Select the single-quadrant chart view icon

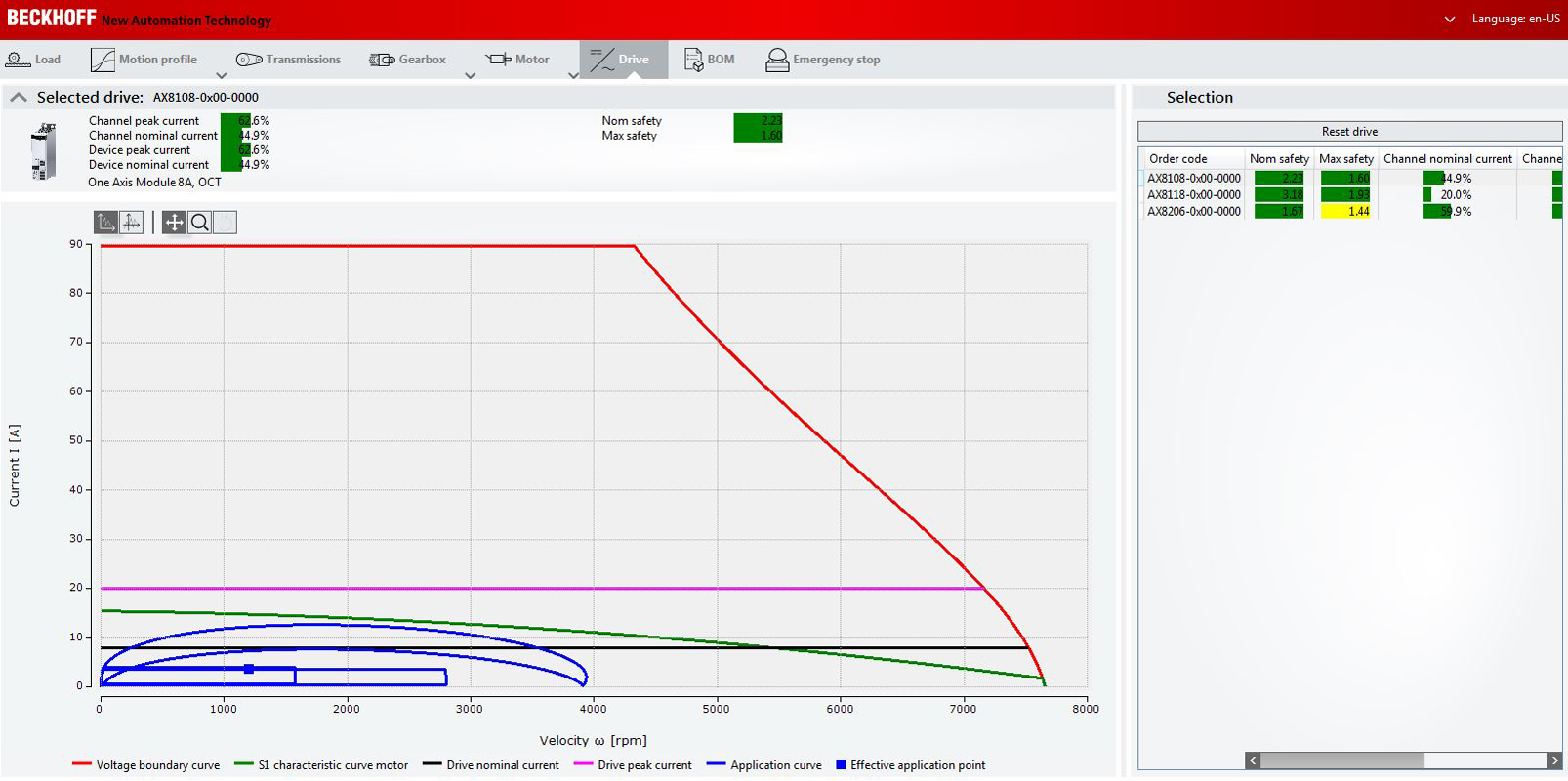point(105,223)
